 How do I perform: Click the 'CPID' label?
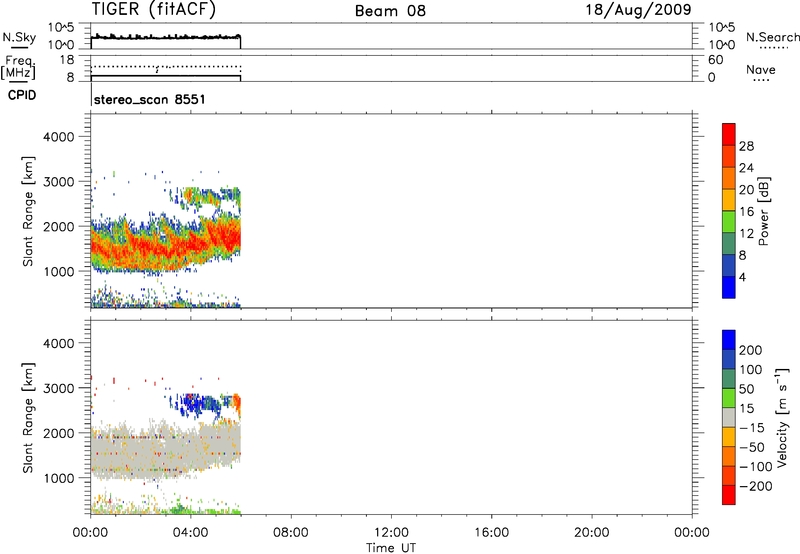click(x=22, y=95)
